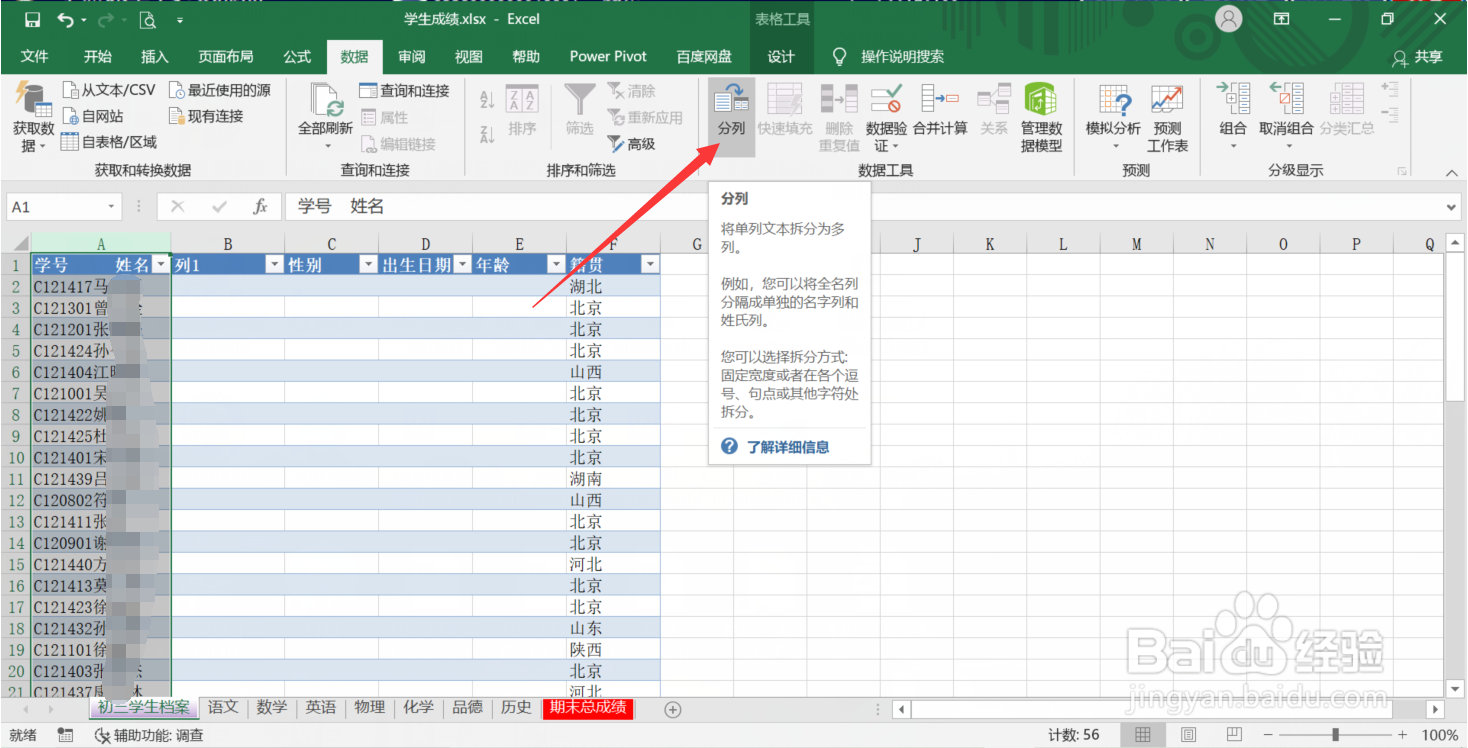Expand the formula bar
Viewport: 1468px width, 748px height.
tap(1452, 207)
